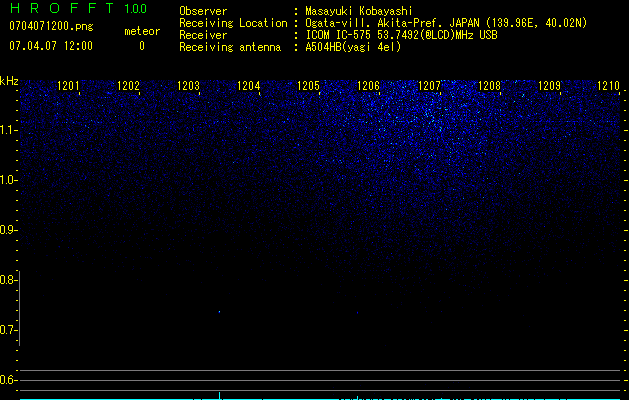This screenshot has width=629, height=400.
Task: Click the Receiver label
Action: (203, 35)
